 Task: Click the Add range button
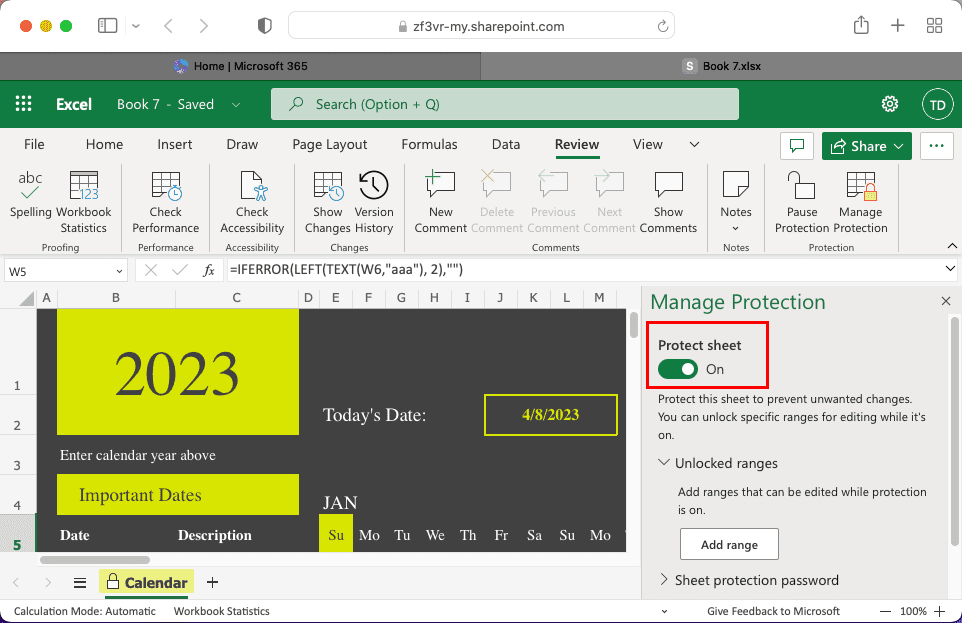pyautogui.click(x=729, y=545)
